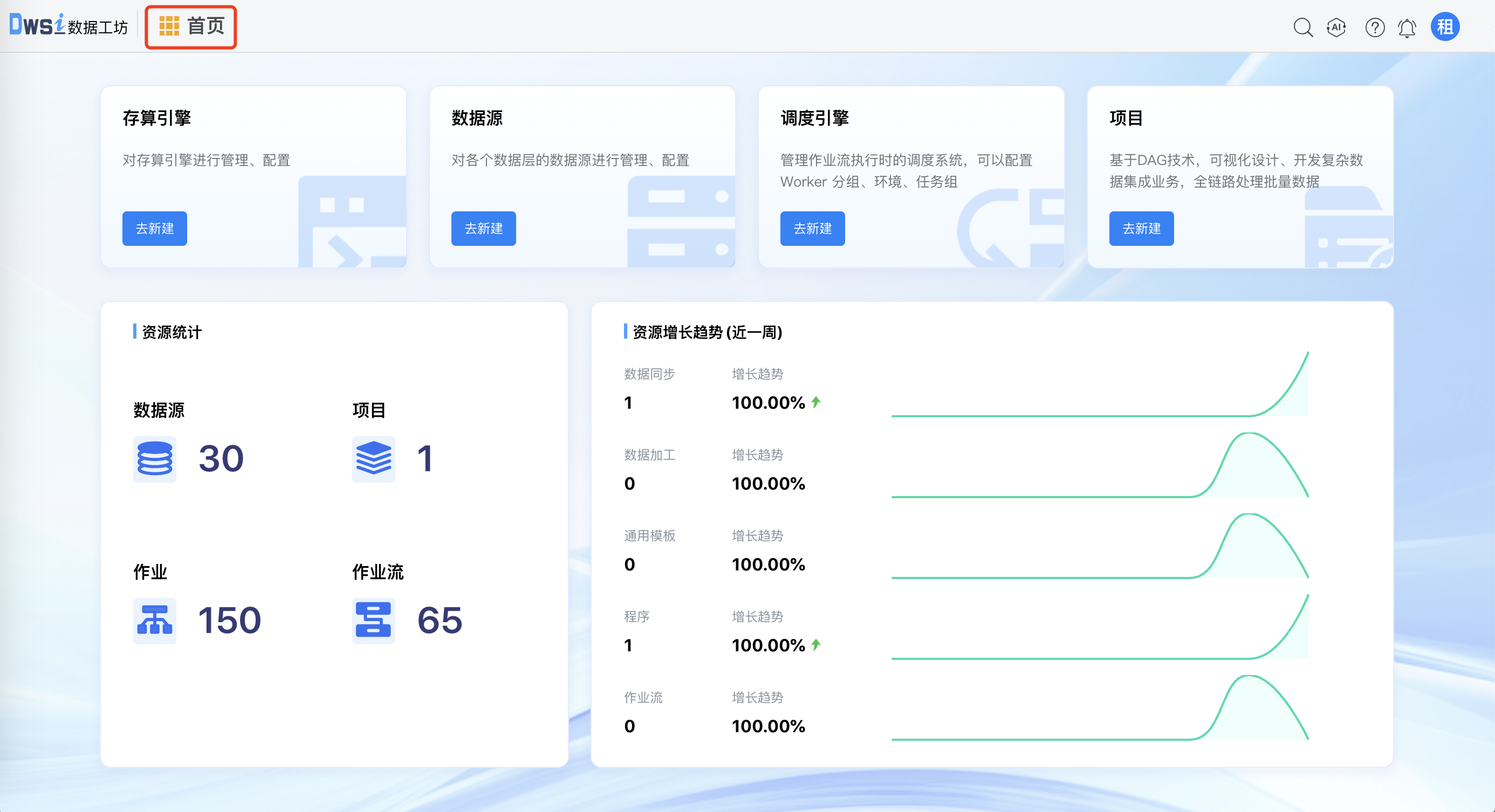Click the AI assistant icon

pos(1336,26)
